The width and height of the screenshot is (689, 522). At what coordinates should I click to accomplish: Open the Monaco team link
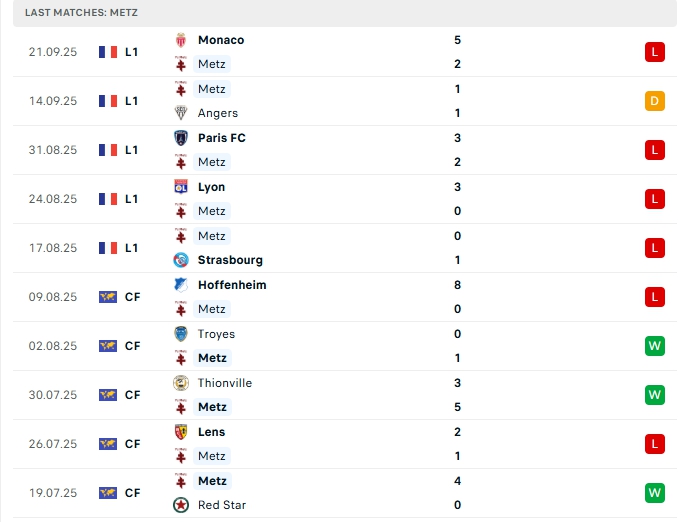tap(221, 40)
